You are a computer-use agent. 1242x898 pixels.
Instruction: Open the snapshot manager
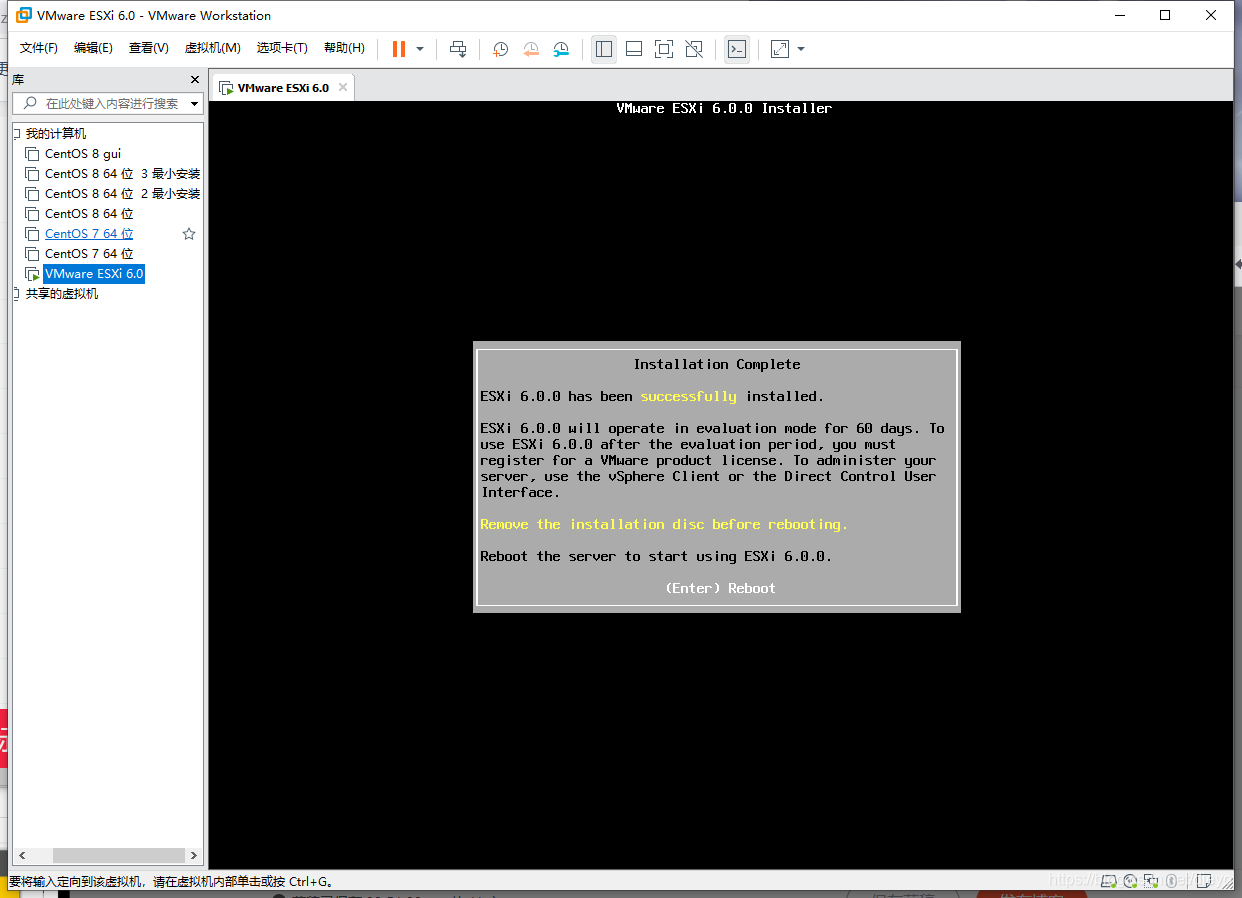(562, 49)
